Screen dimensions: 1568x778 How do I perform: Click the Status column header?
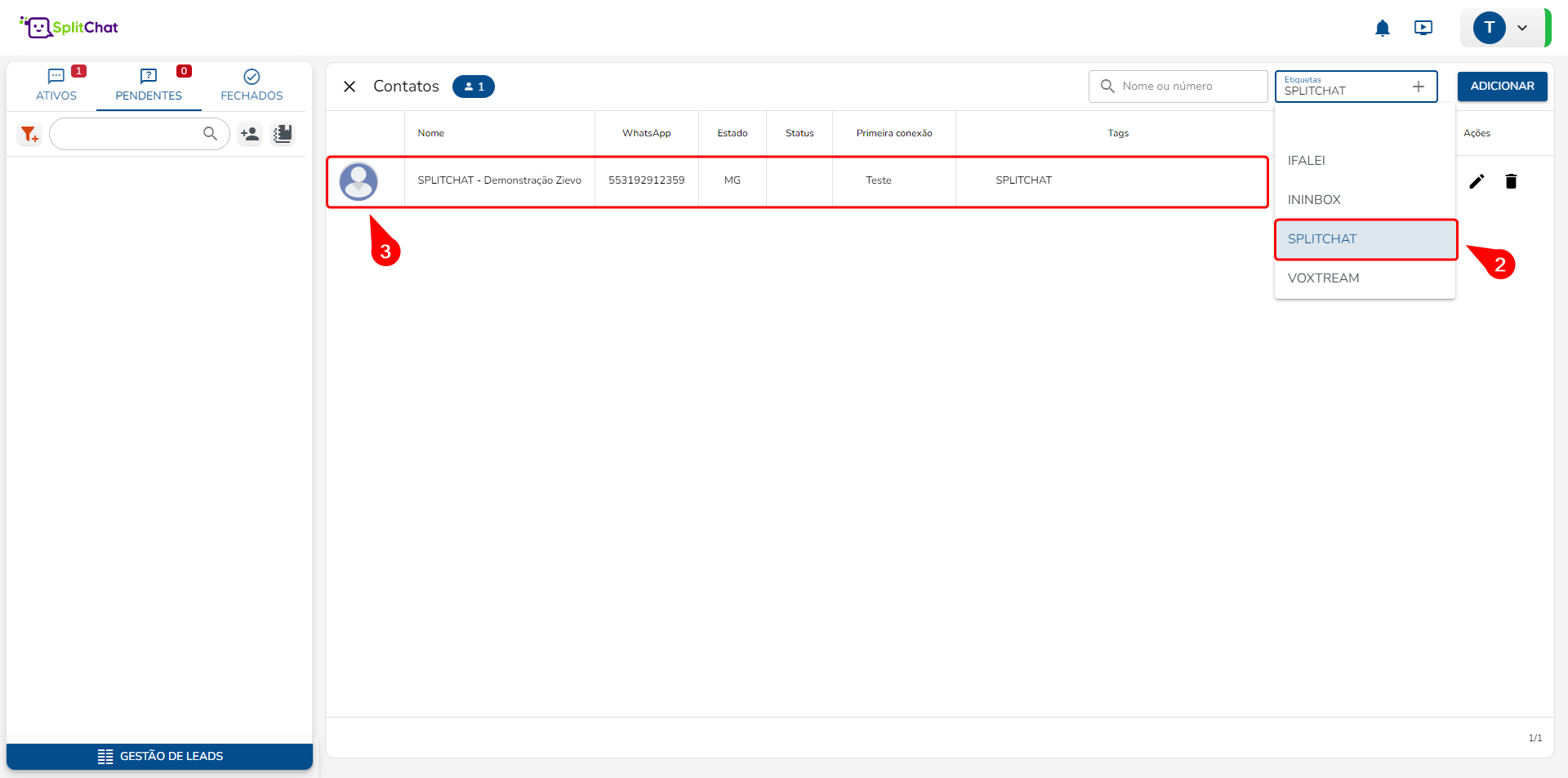[800, 133]
